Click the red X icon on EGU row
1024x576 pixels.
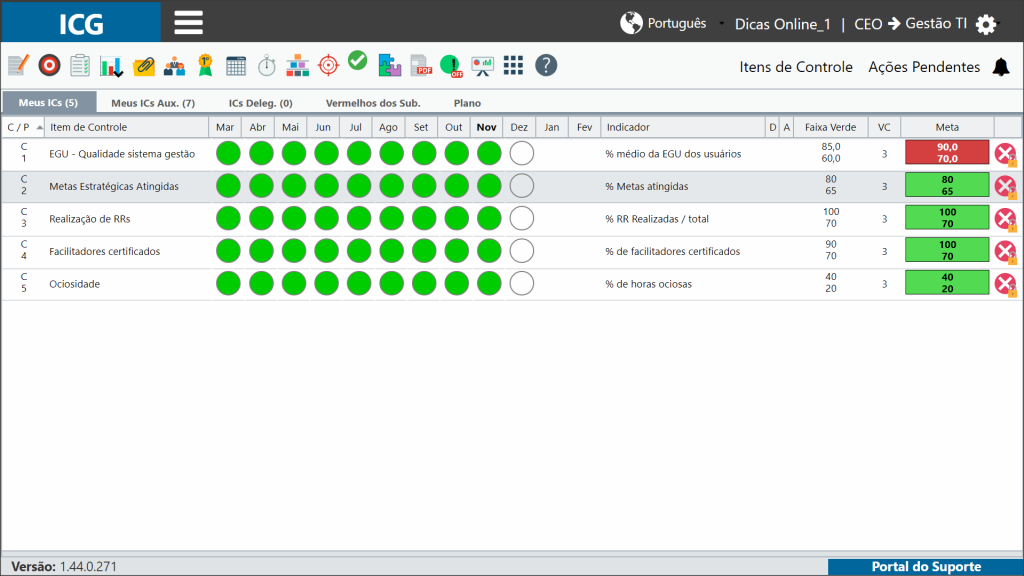pyautogui.click(x=1005, y=154)
